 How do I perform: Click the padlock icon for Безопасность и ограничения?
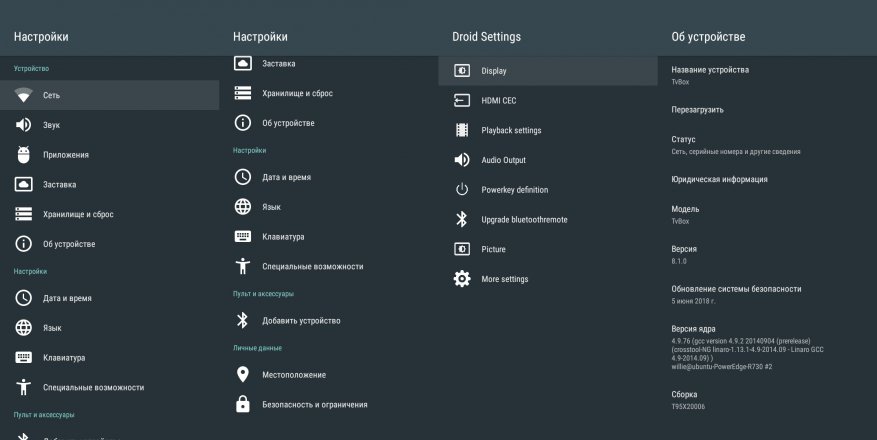242,404
